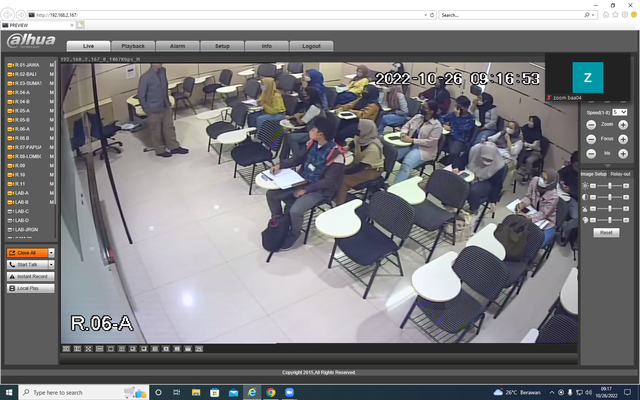Viewport: 640px width, 400px height.
Task: Decrease PTZ zoom with the minus button
Action: (x=591, y=125)
